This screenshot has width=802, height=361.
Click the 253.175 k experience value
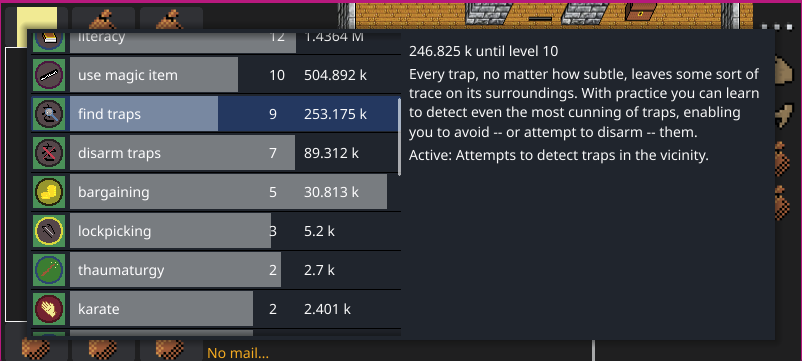pyautogui.click(x=335, y=114)
